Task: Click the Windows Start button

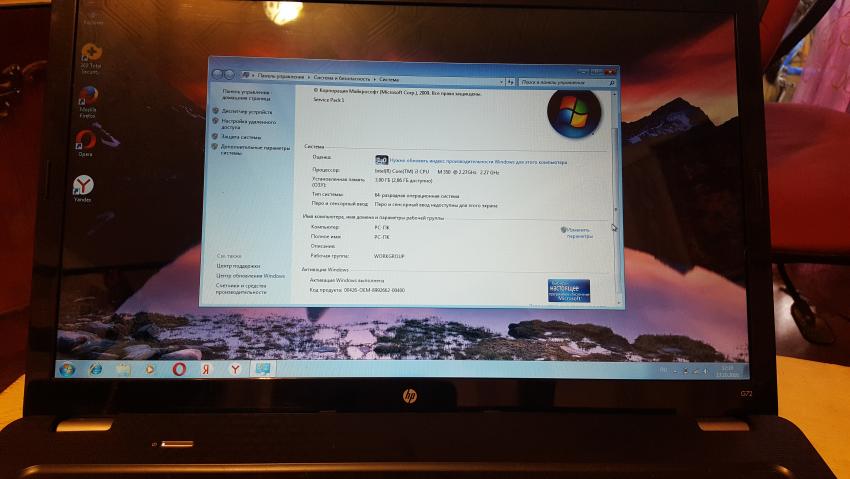Action: [x=68, y=369]
